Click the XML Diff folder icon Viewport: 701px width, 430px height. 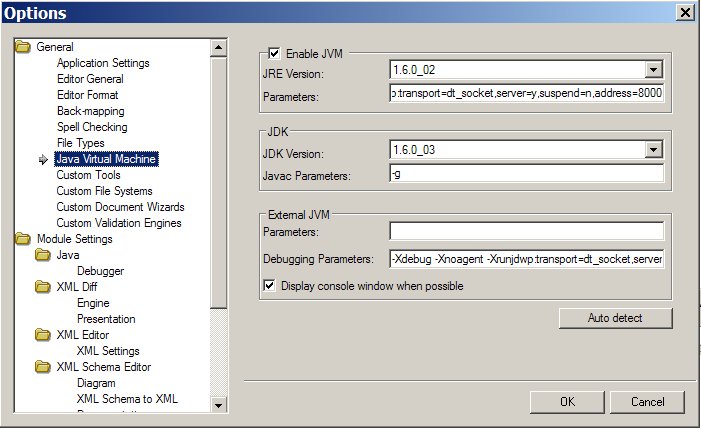43,287
